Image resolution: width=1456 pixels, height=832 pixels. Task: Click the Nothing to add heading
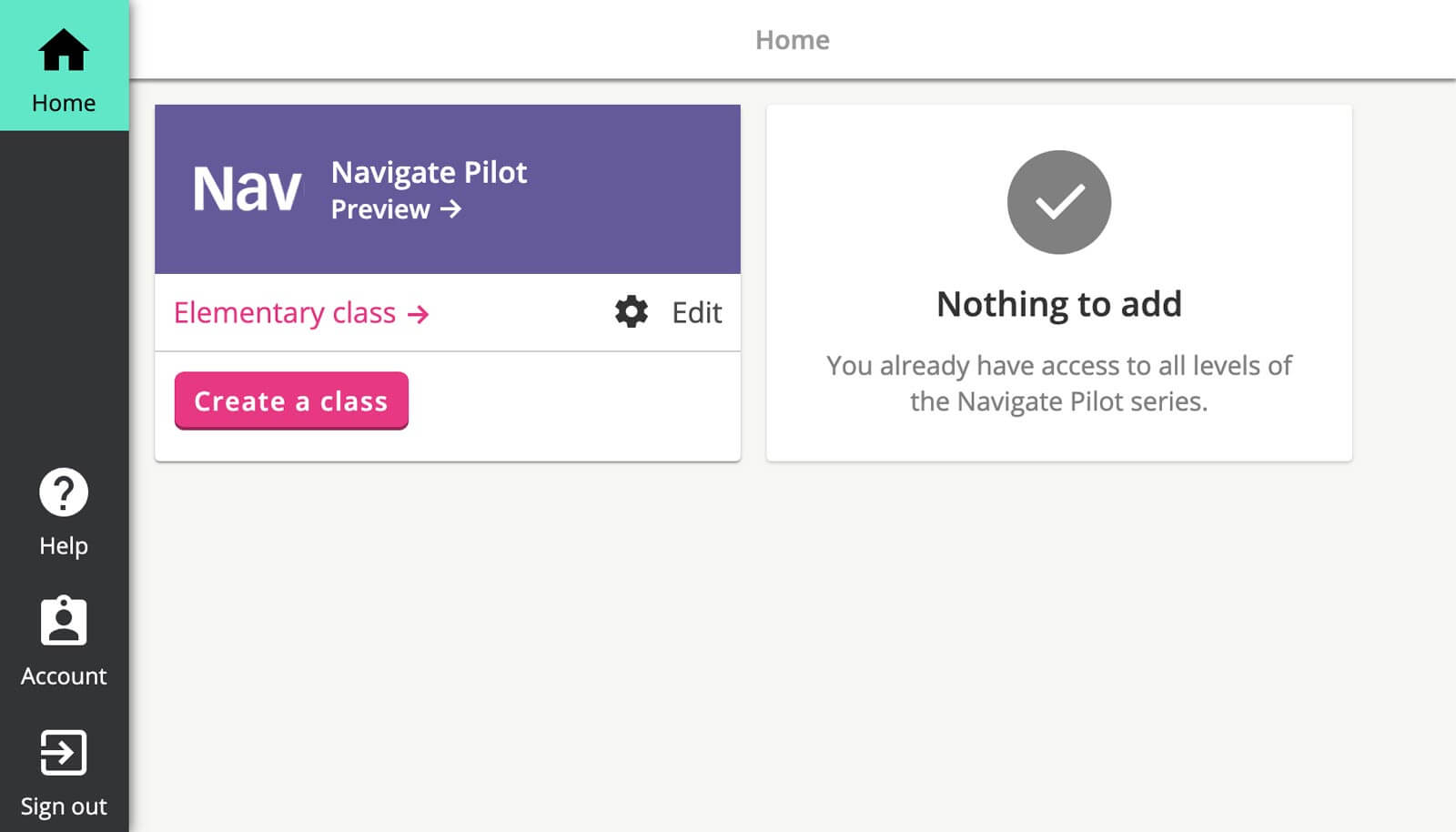1058,304
